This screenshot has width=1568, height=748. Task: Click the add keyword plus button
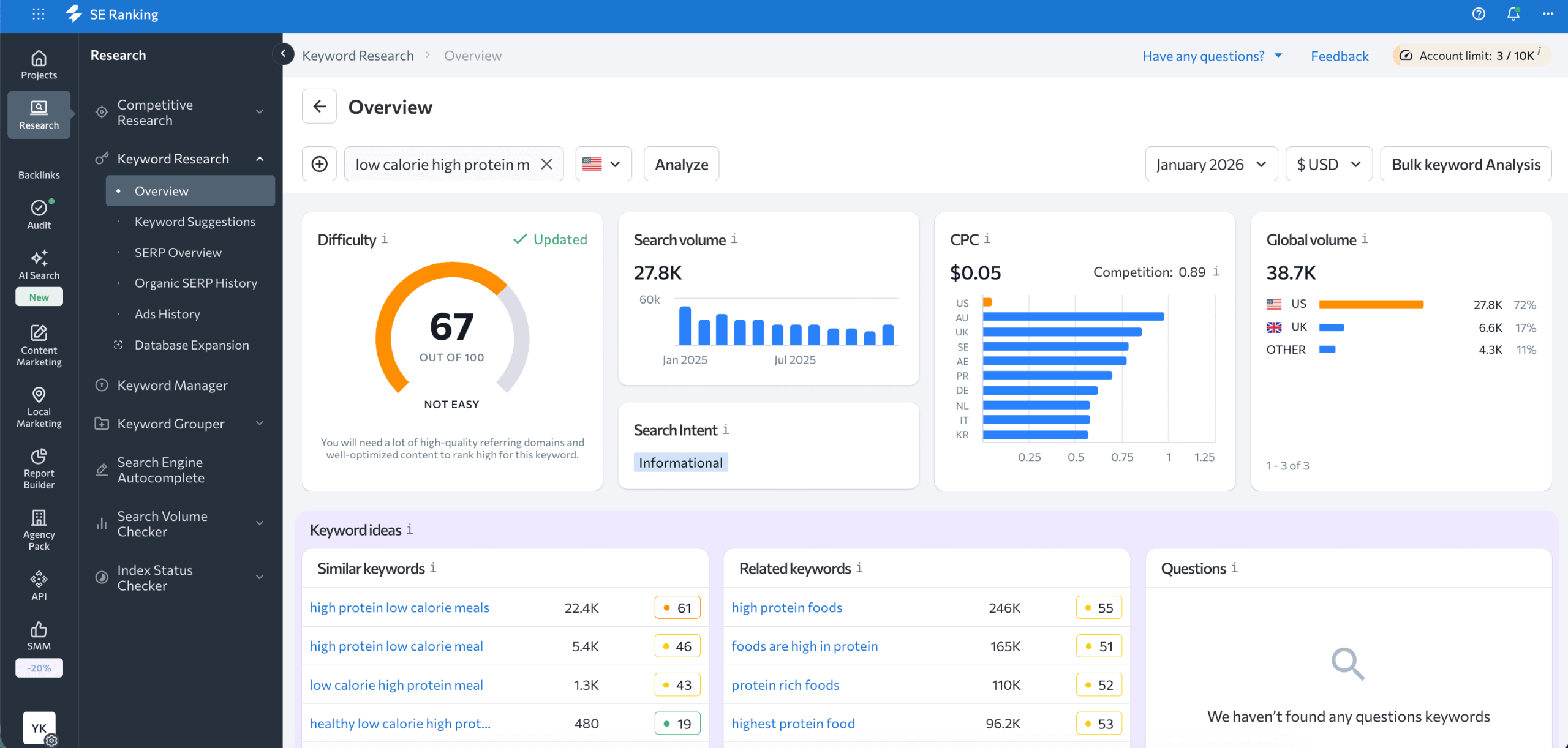pyautogui.click(x=319, y=163)
